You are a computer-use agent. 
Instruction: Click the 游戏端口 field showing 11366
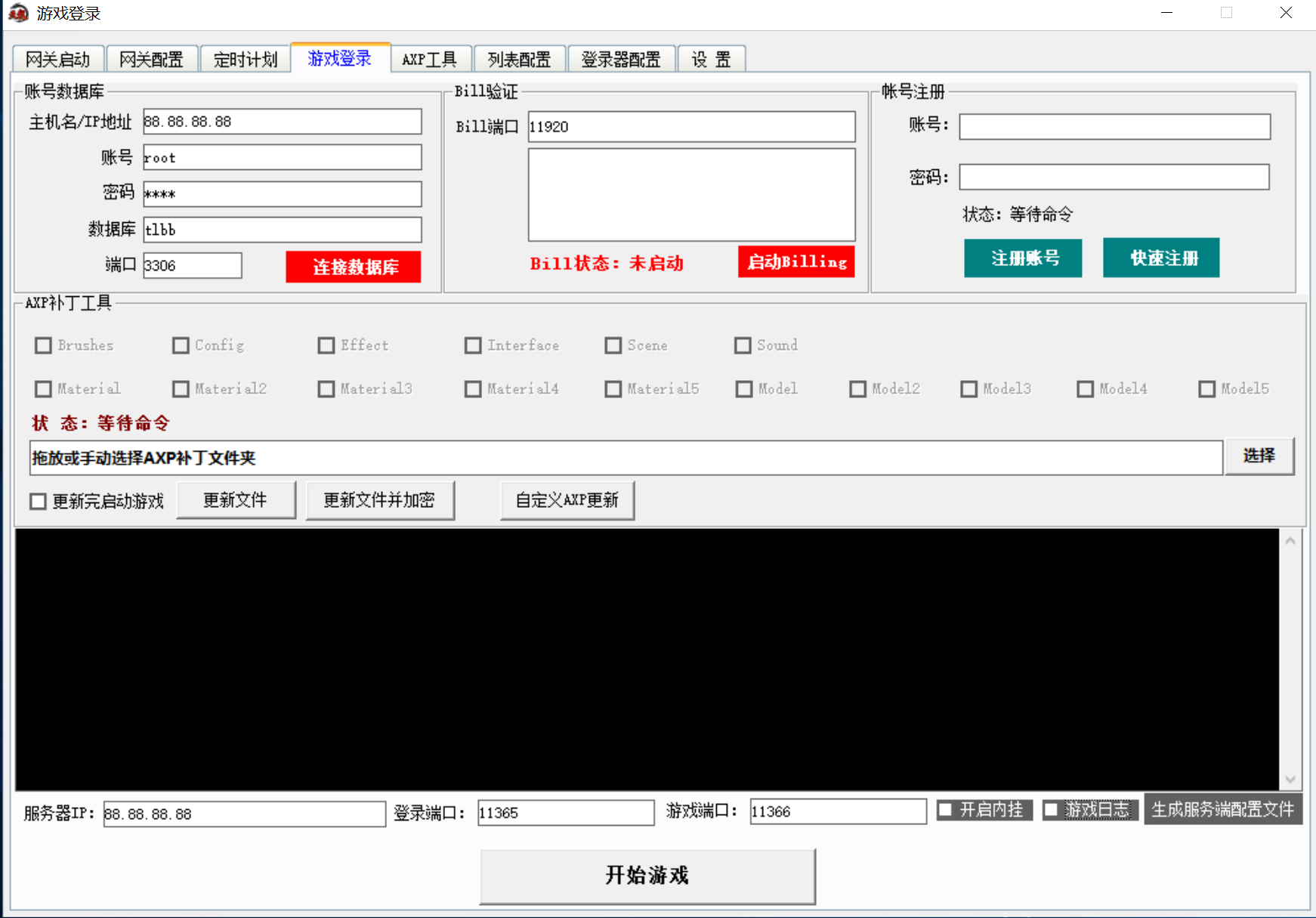point(838,811)
